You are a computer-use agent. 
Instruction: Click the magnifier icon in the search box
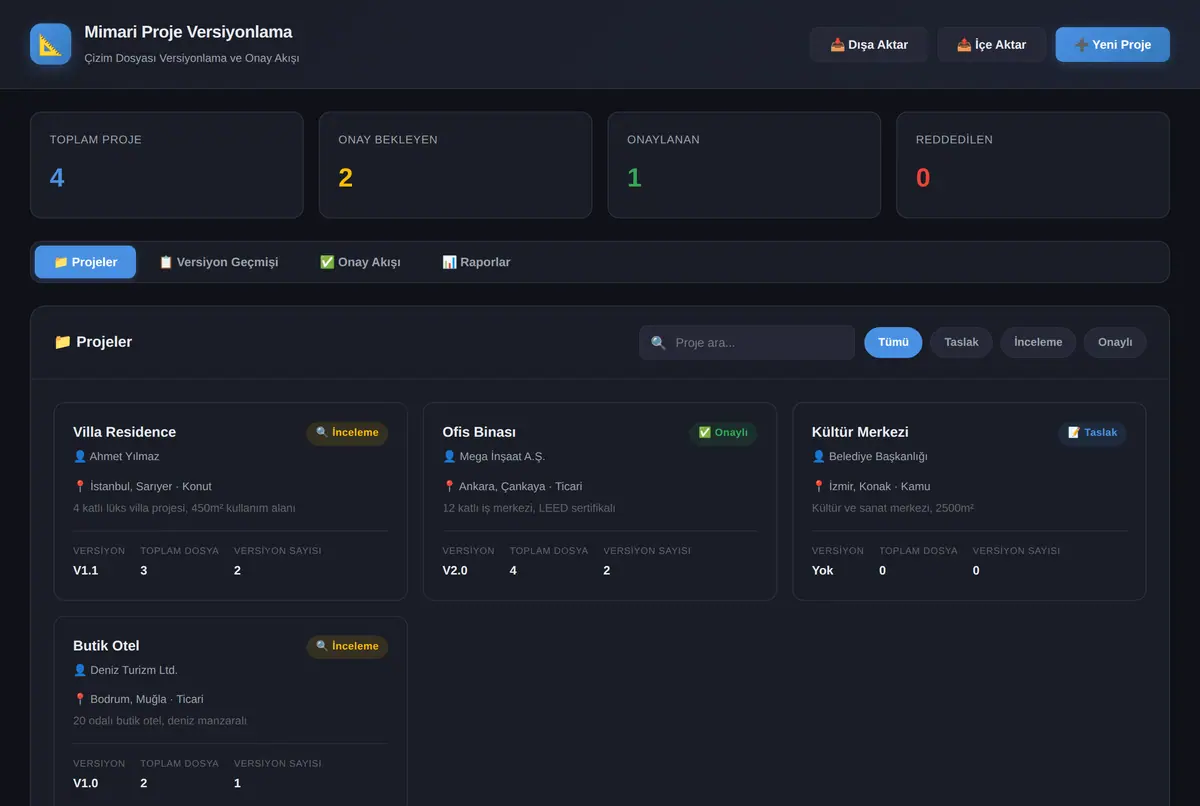[x=658, y=343]
